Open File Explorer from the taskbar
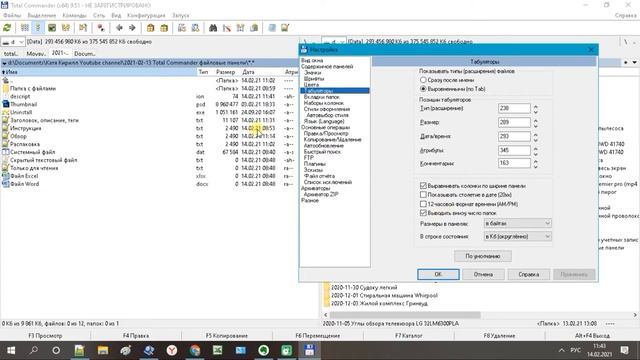This screenshot has width=640, height=360. click(103, 350)
